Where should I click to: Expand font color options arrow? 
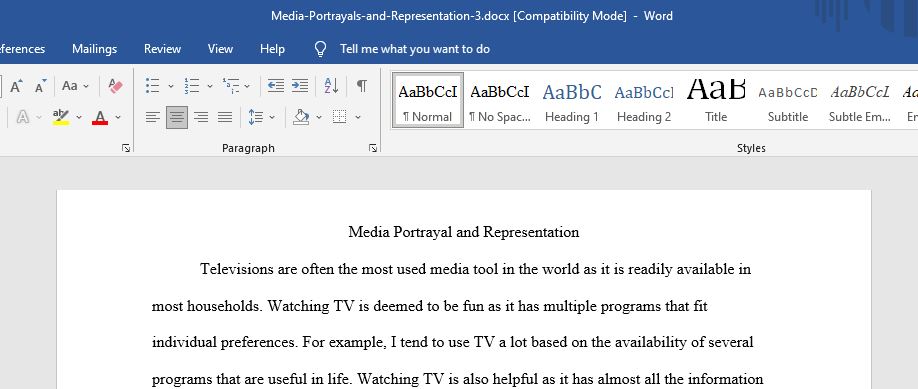(x=118, y=118)
